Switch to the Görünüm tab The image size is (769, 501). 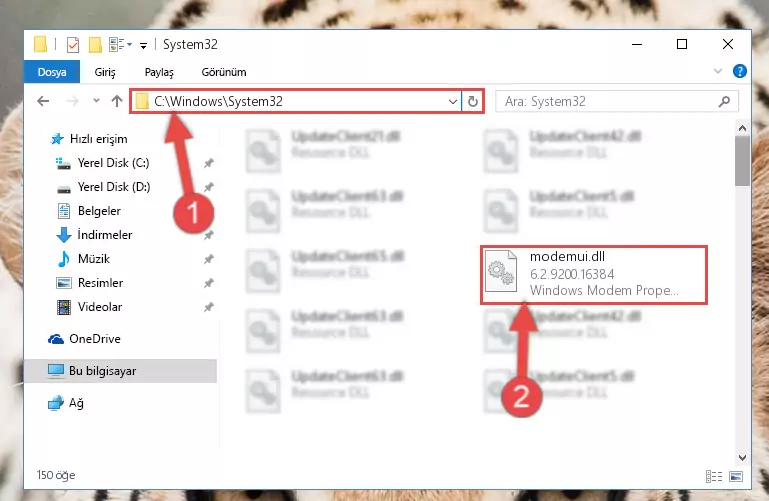(x=224, y=72)
